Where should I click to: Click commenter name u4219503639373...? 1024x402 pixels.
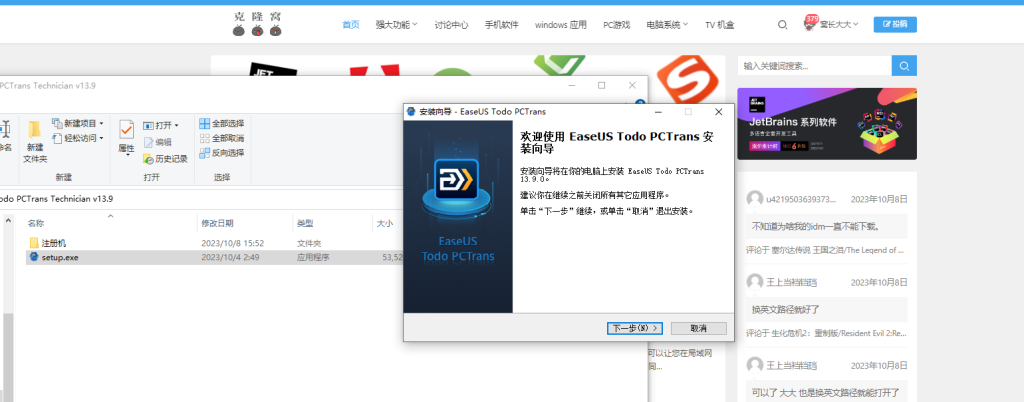pyautogui.click(x=801, y=199)
